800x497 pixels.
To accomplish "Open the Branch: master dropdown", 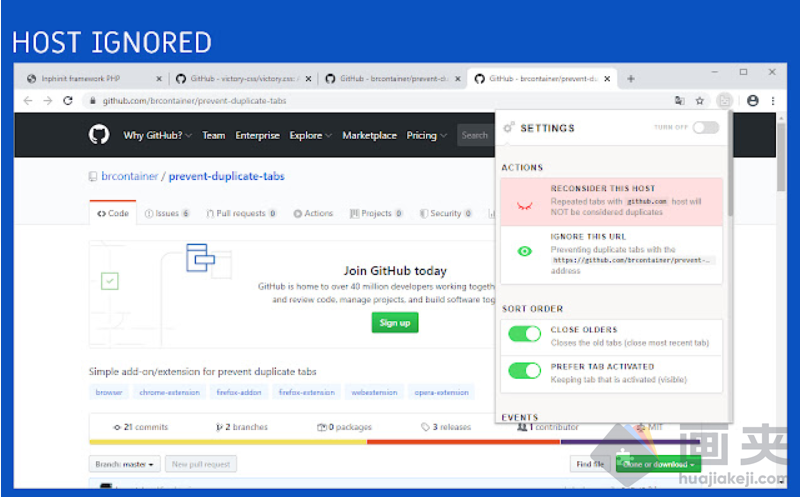I will point(124,464).
